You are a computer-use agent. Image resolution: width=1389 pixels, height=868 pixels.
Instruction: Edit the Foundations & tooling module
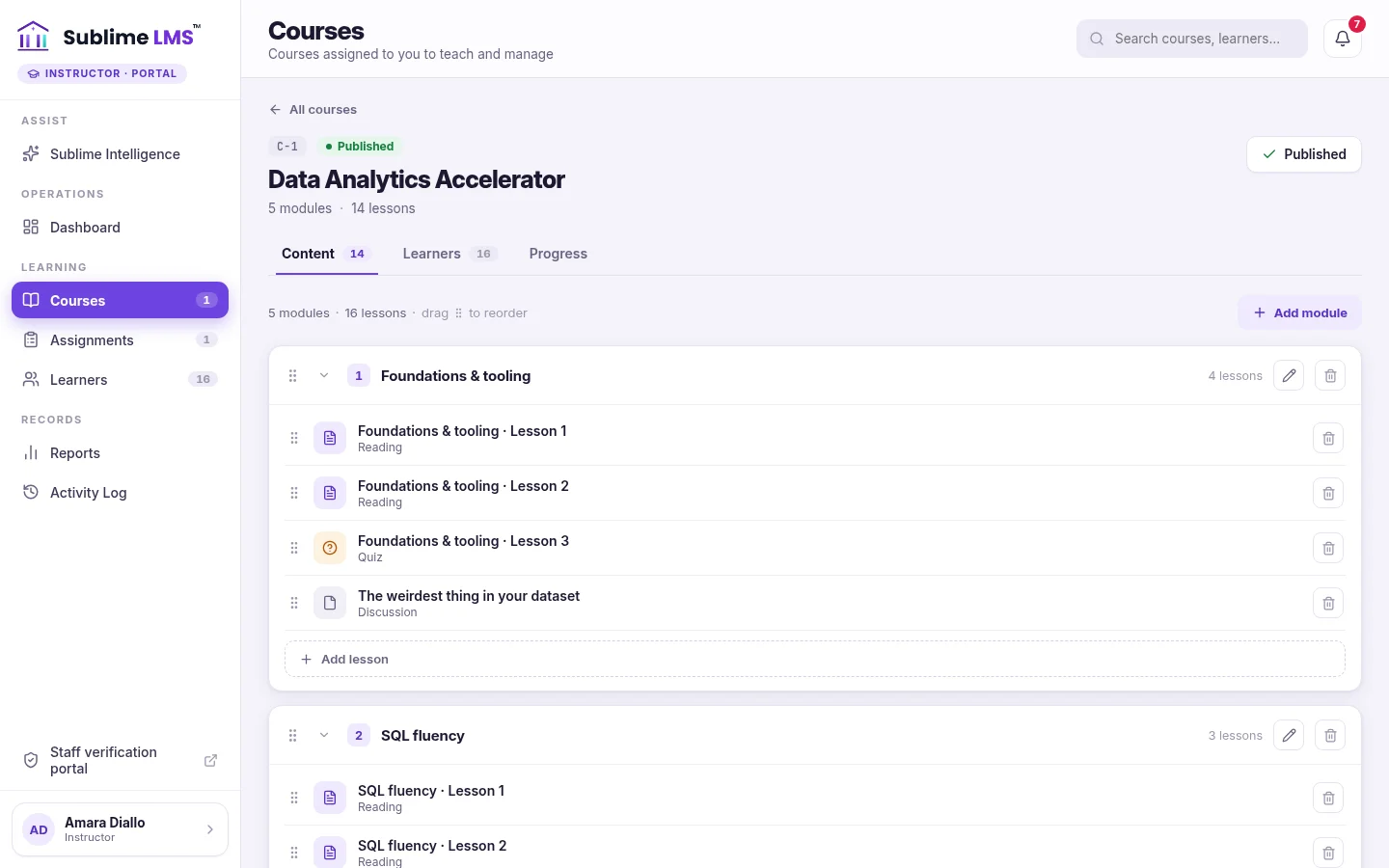click(x=1289, y=376)
